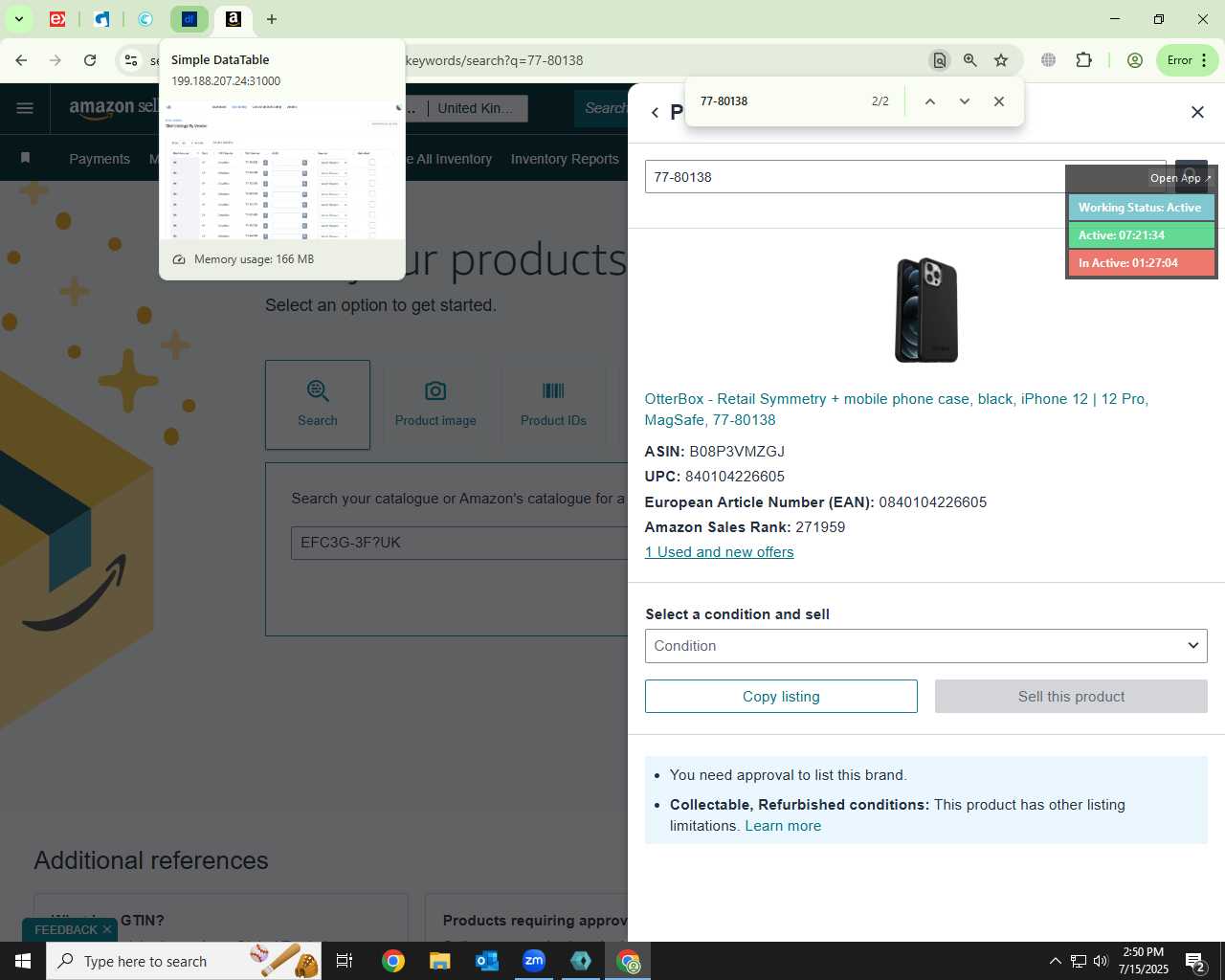Viewport: 1225px width, 980px height.
Task: Open the Chrome profile icon
Action: pyautogui.click(x=1135, y=60)
